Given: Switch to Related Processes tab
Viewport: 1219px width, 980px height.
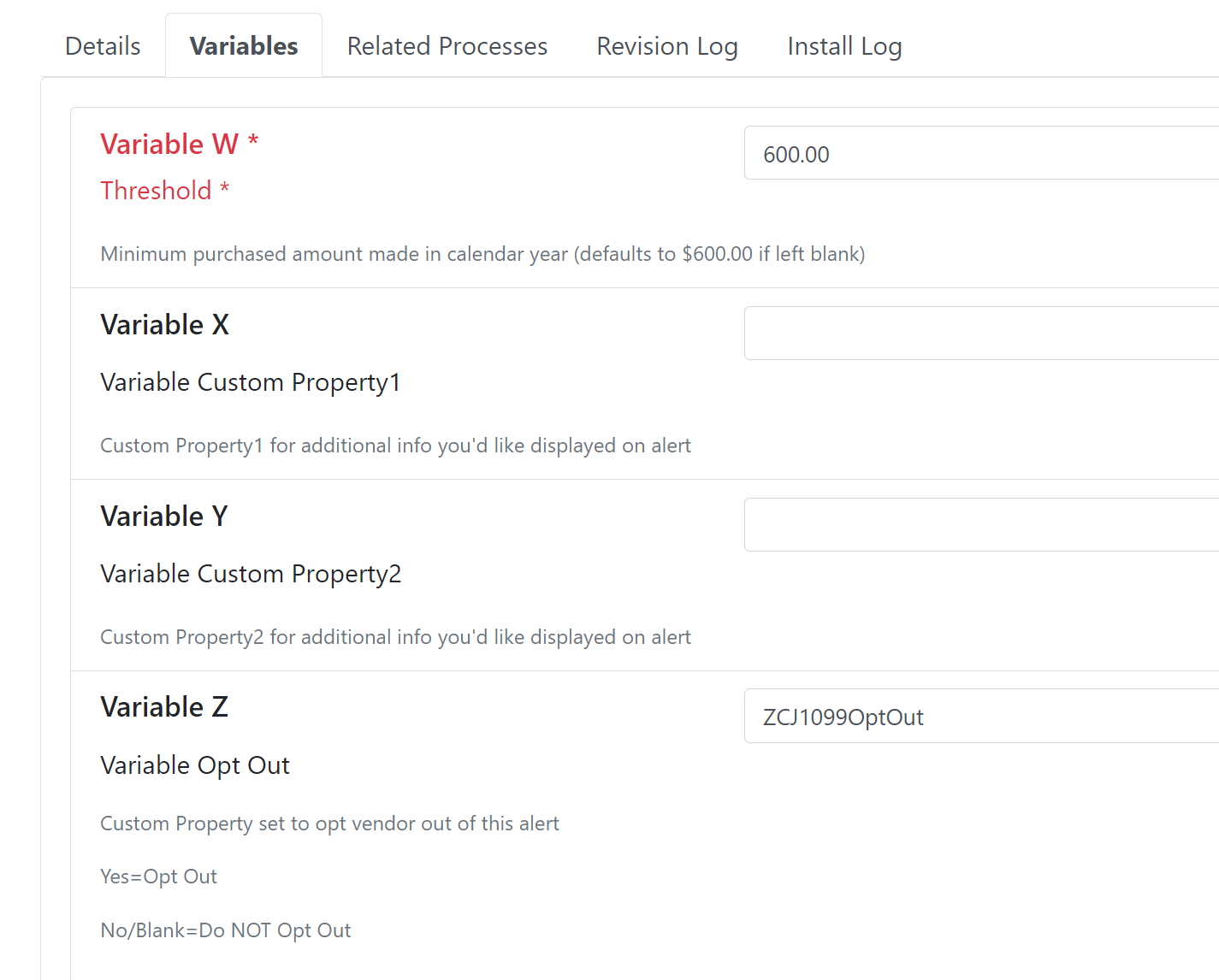Looking at the screenshot, I should 447,46.
